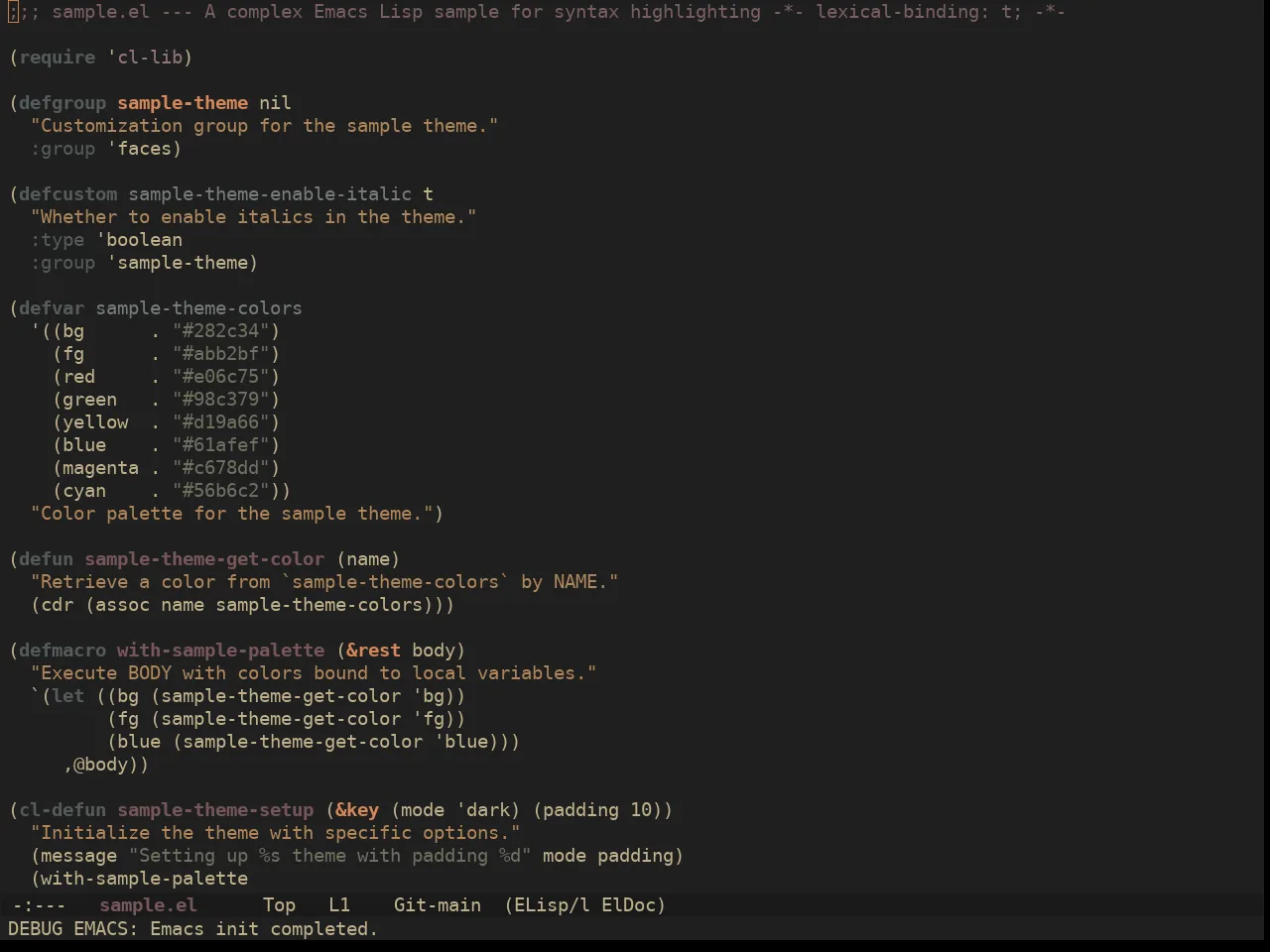Click the :type keyword

point(58,240)
